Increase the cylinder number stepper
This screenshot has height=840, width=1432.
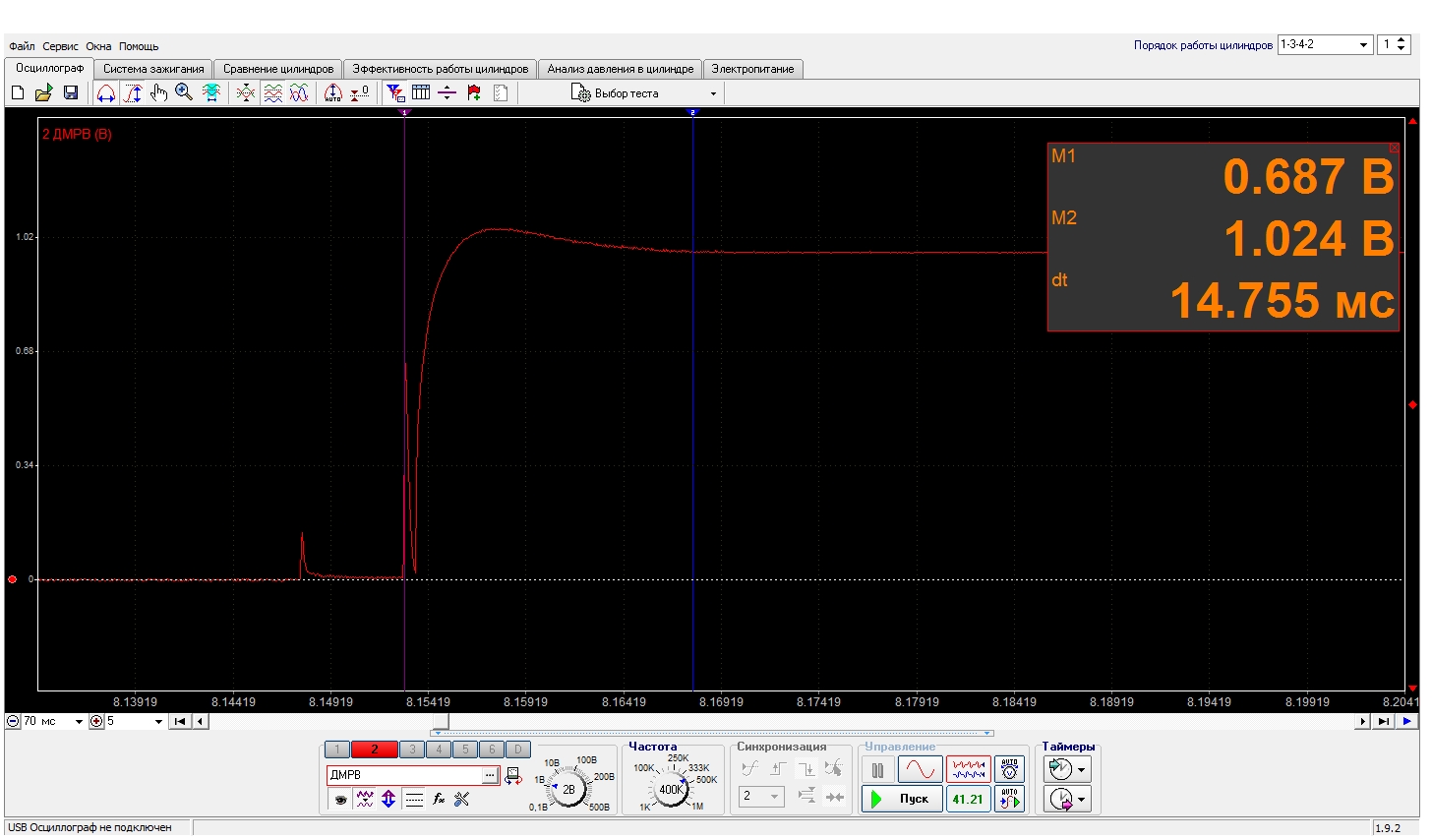tap(1402, 40)
